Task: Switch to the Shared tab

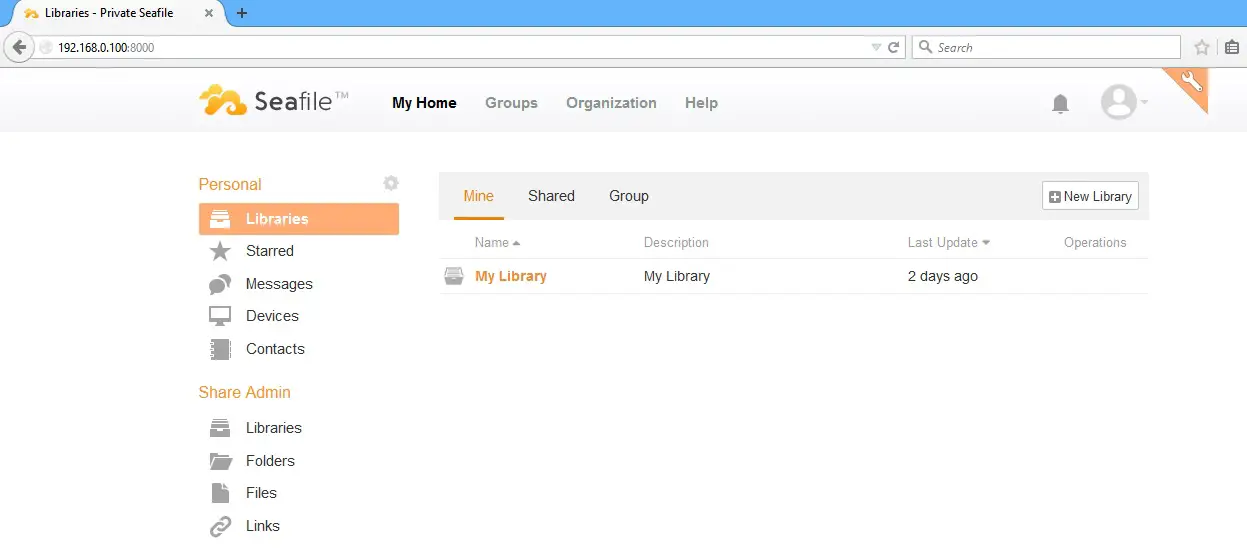Action: (x=551, y=196)
